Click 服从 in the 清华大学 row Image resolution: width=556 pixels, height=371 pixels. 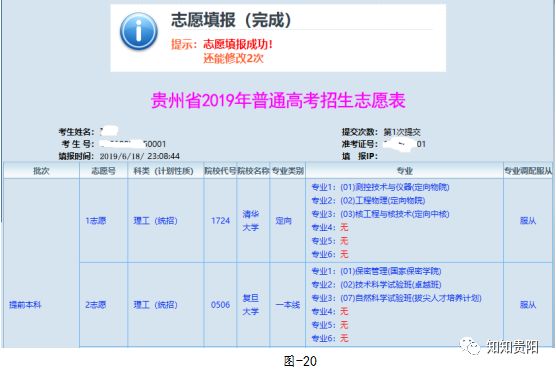pos(528,221)
